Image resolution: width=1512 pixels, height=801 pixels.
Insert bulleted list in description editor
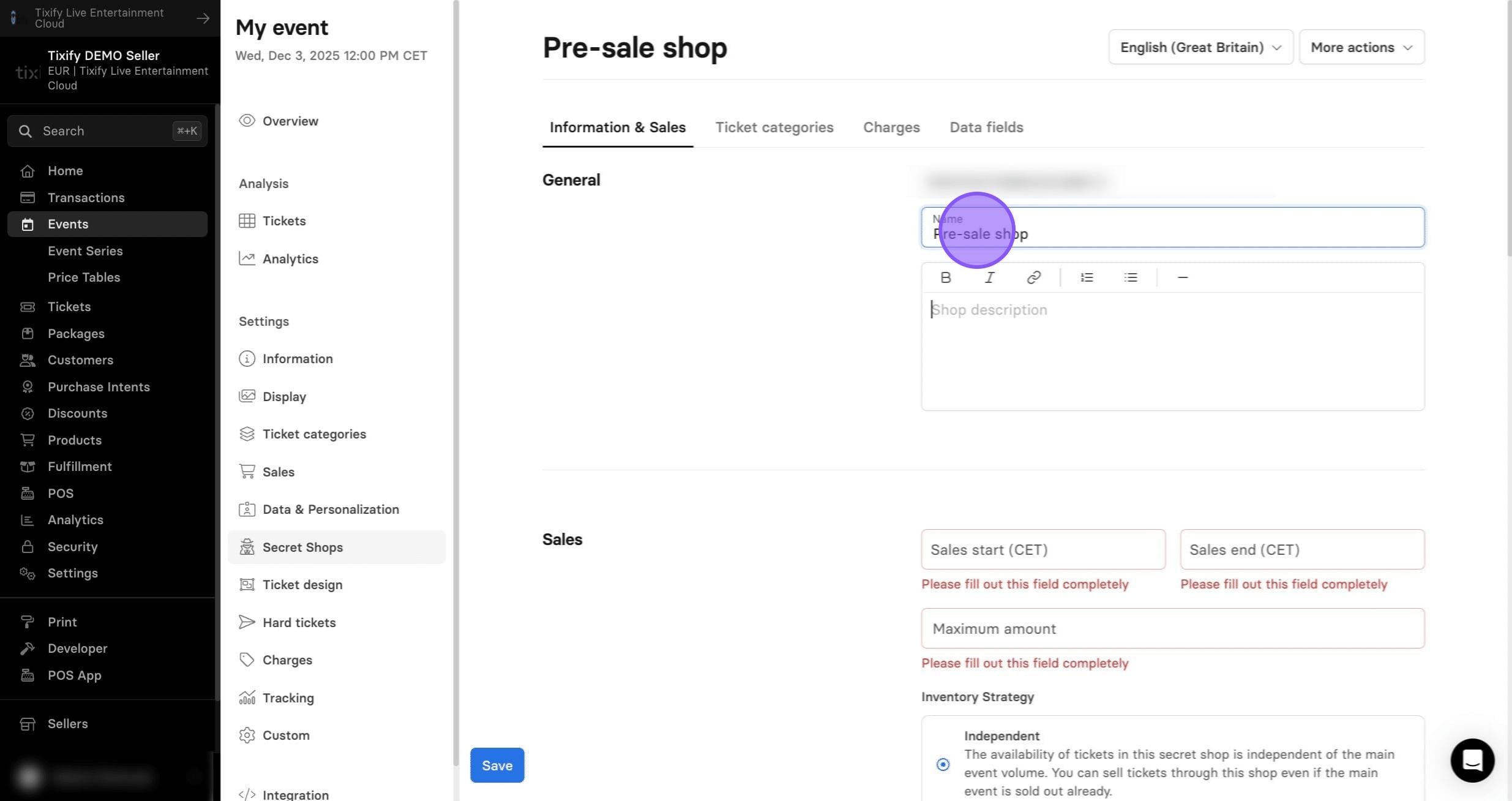1131,277
